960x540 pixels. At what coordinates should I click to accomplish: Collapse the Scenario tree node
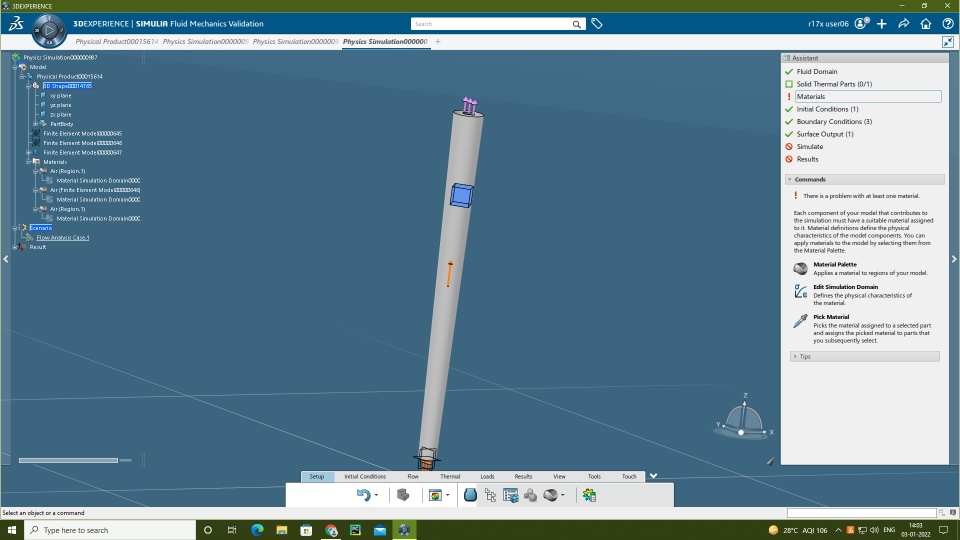(x=15, y=228)
